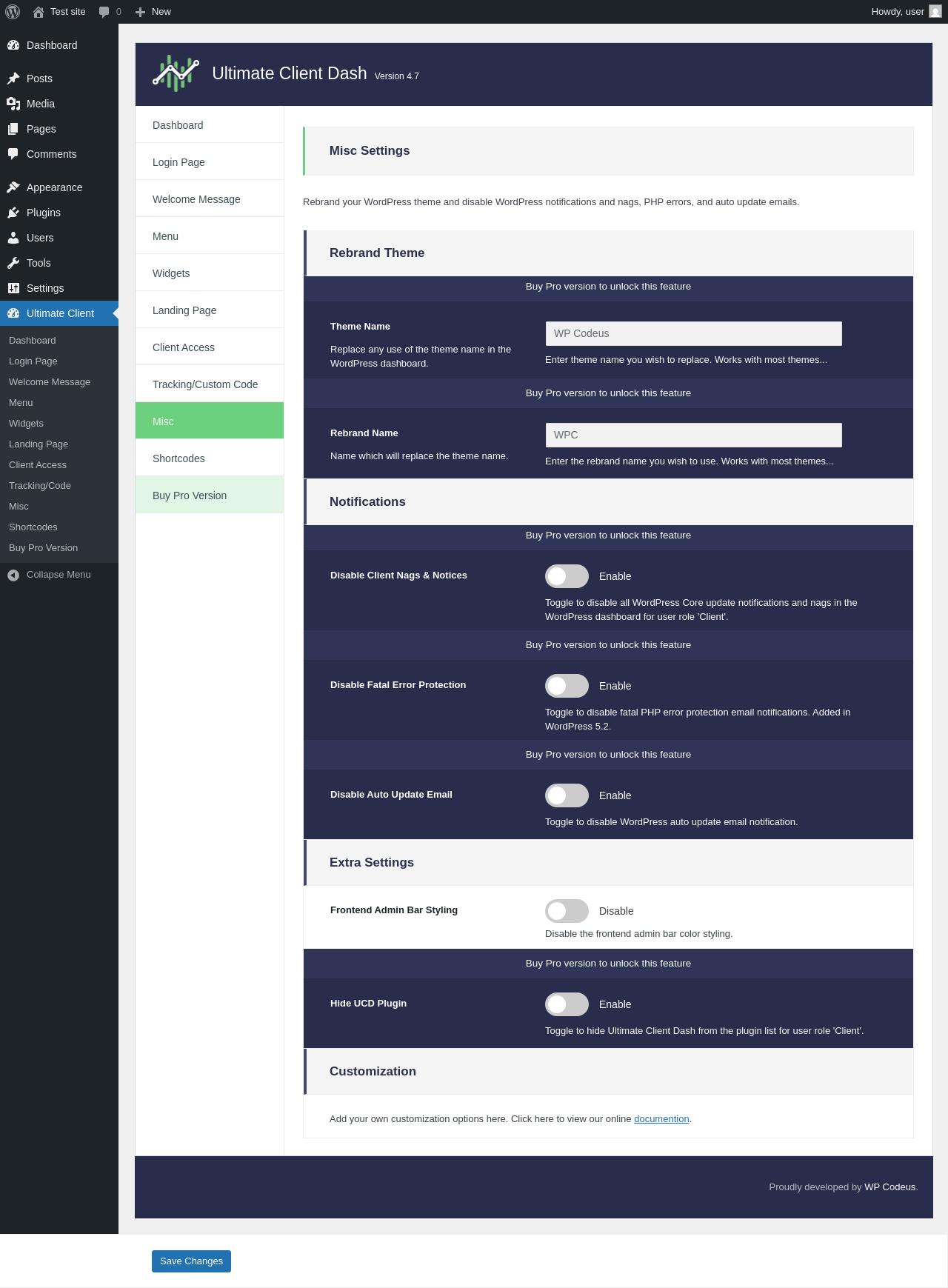Viewport: 948px width, 1288px height.
Task: Click the Appearance paintbrush icon
Action: point(13,187)
